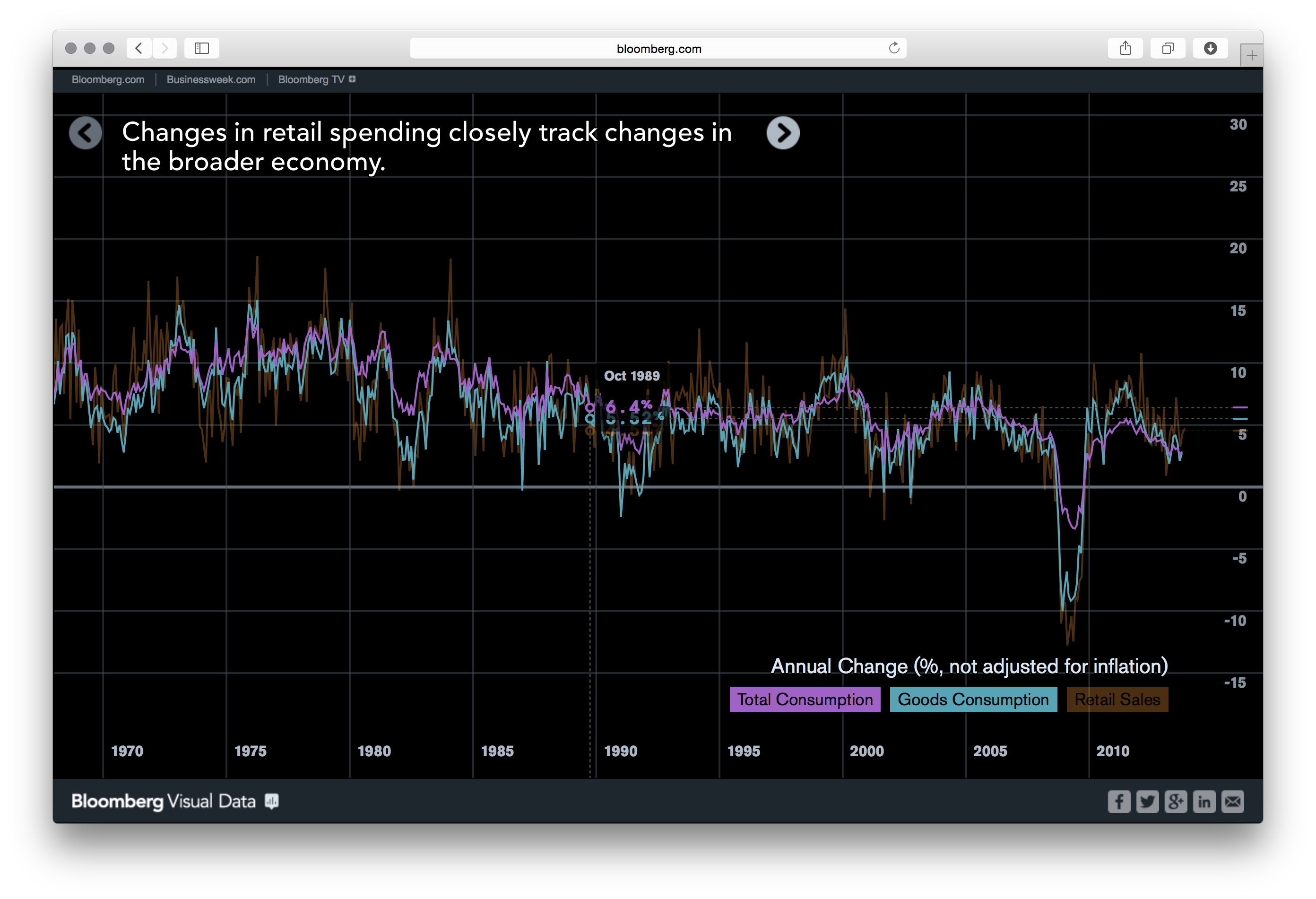
Task: Go back to the previous chart slide
Action: (x=86, y=133)
